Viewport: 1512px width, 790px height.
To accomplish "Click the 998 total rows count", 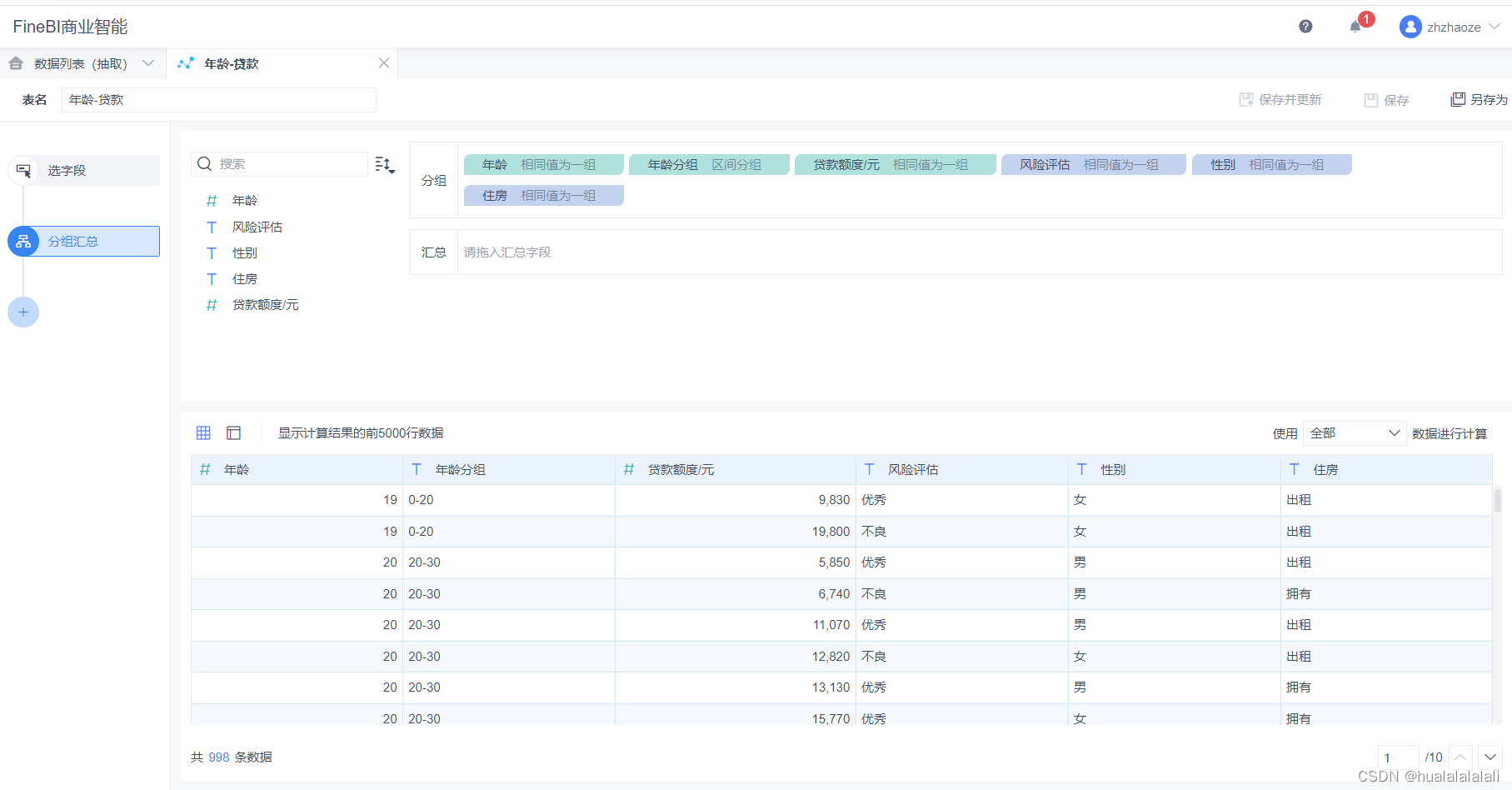I will click(219, 757).
